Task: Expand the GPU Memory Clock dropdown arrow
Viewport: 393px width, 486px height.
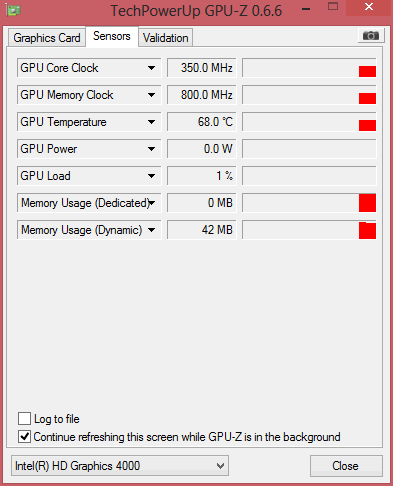Action: [x=151, y=95]
